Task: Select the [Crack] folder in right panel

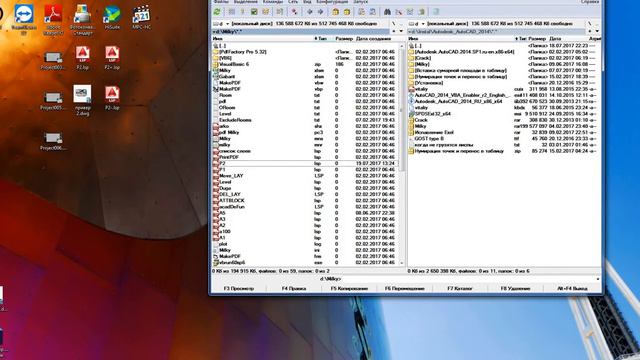Action: point(504,58)
